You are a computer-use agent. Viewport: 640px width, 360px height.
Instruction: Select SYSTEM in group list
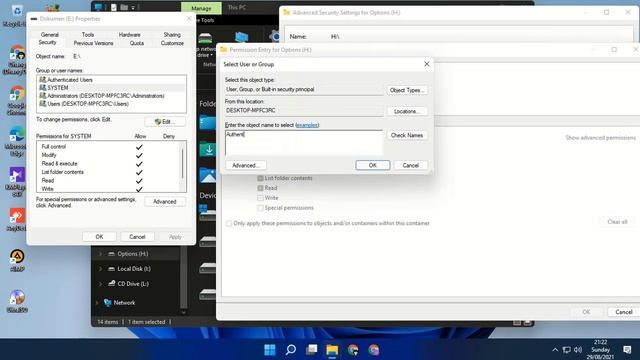tap(111, 88)
